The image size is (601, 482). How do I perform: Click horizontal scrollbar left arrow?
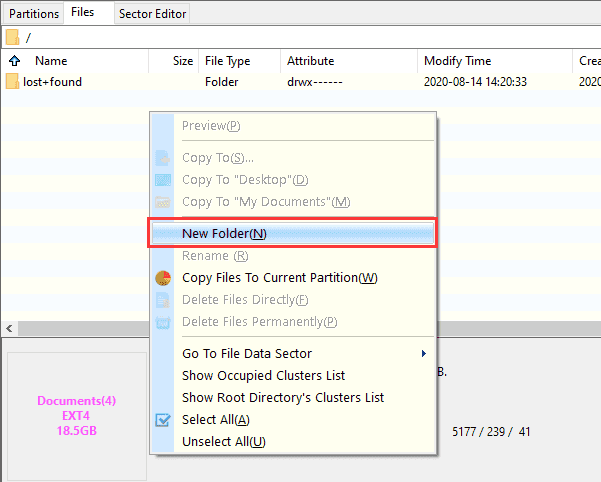click(x=9, y=328)
